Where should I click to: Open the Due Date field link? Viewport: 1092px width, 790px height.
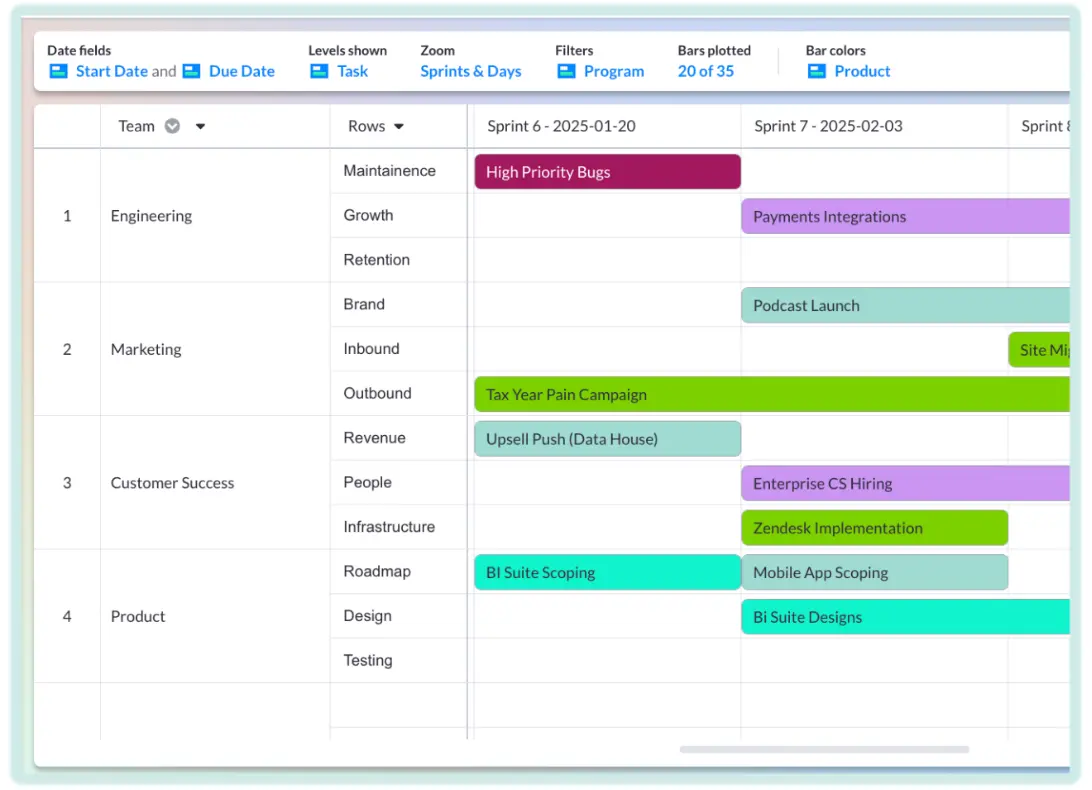pos(242,71)
